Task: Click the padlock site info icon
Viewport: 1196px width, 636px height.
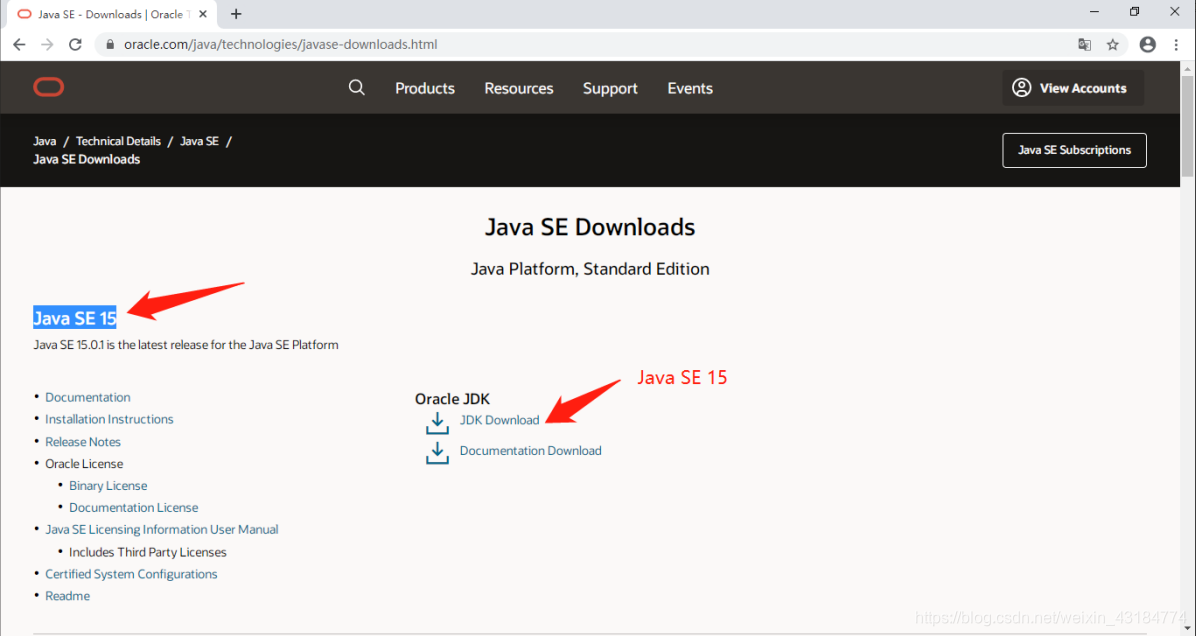Action: [x=110, y=44]
